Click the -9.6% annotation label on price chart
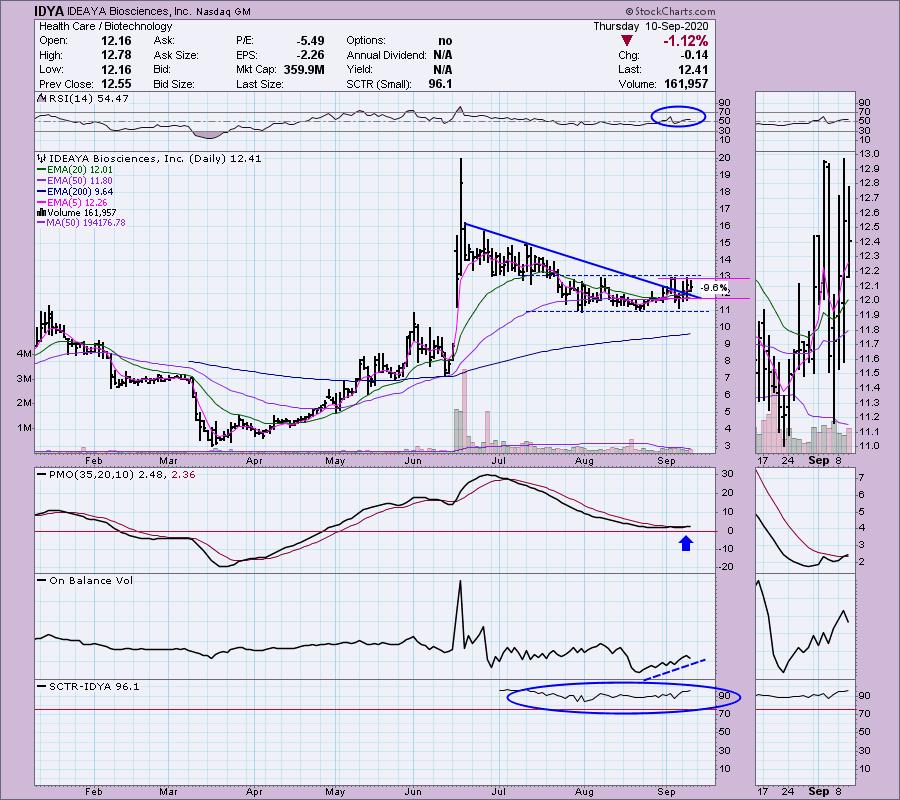 tap(715, 288)
